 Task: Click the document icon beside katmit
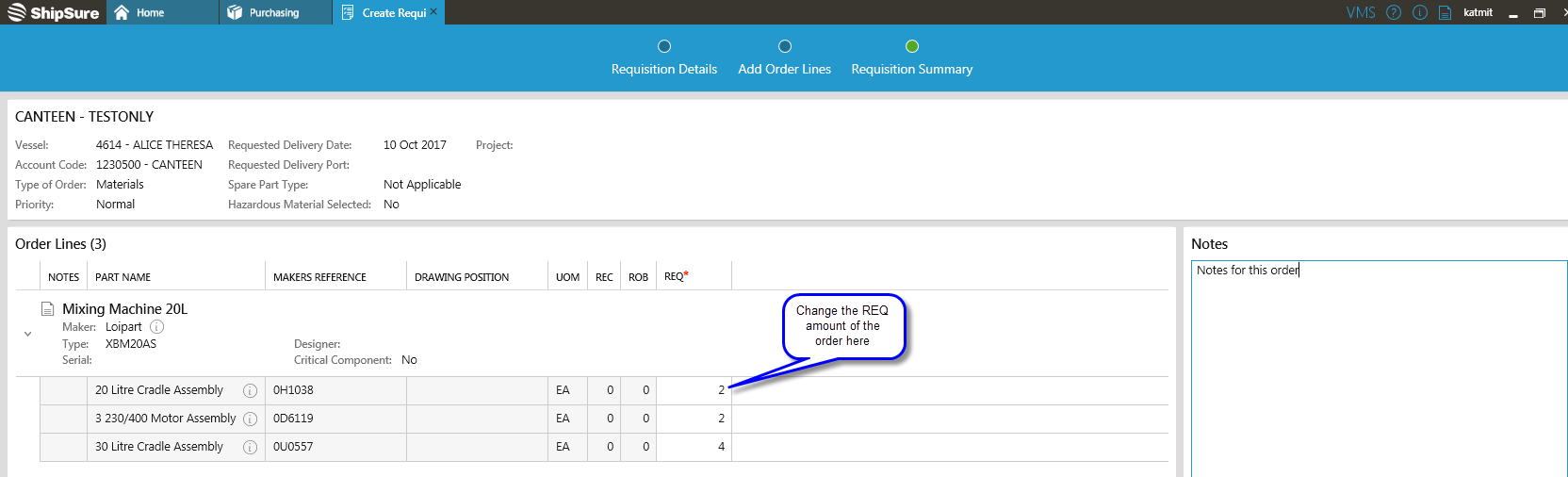coord(1445,12)
